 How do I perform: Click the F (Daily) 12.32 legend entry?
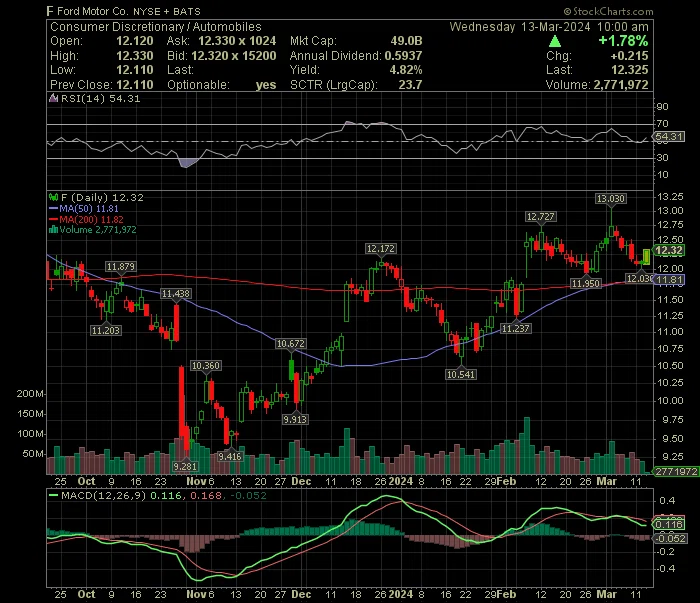tap(103, 197)
